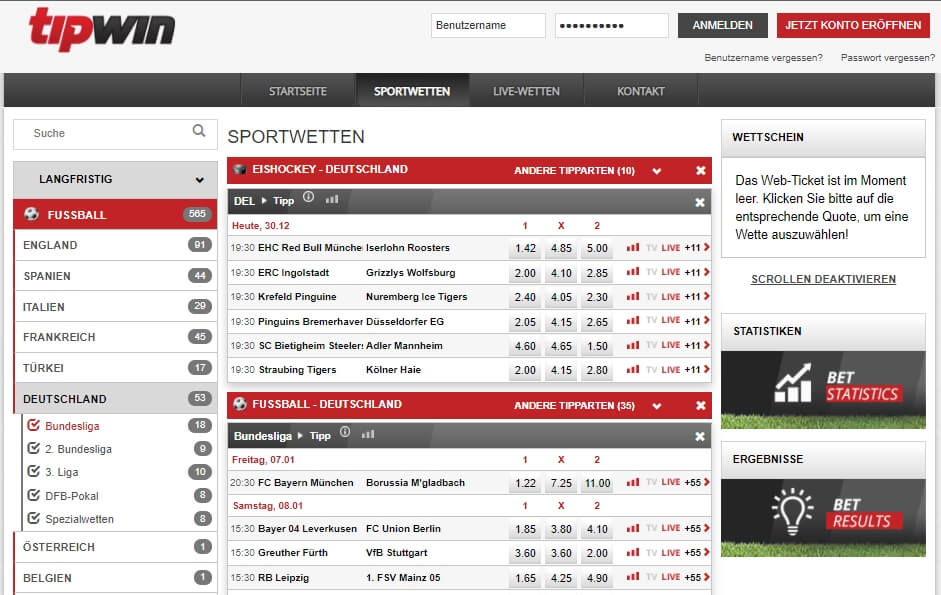This screenshot has width=941, height=595.
Task: Select odds 1.42 for EHC Red Bull München
Action: (x=525, y=248)
